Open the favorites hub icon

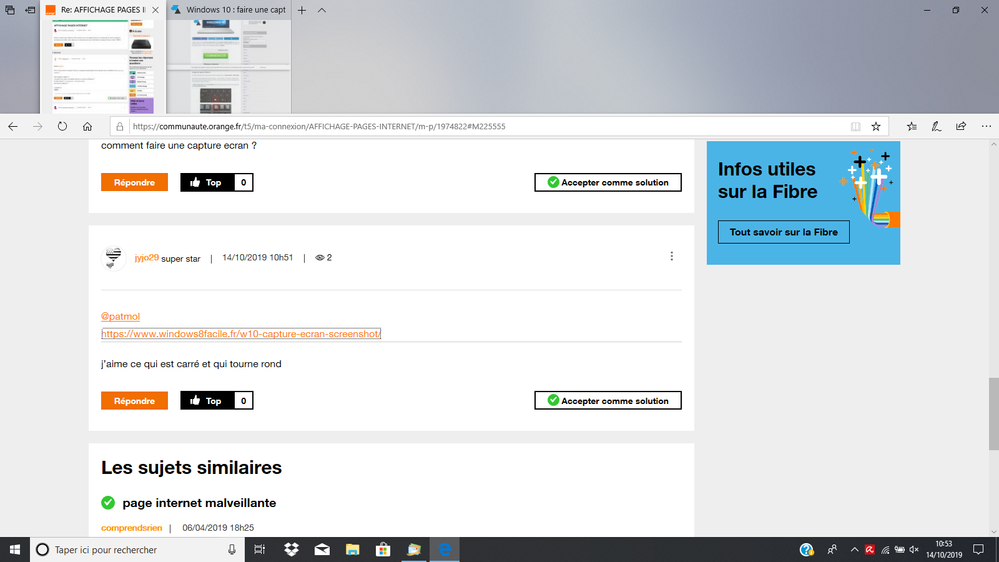pyautogui.click(x=912, y=126)
